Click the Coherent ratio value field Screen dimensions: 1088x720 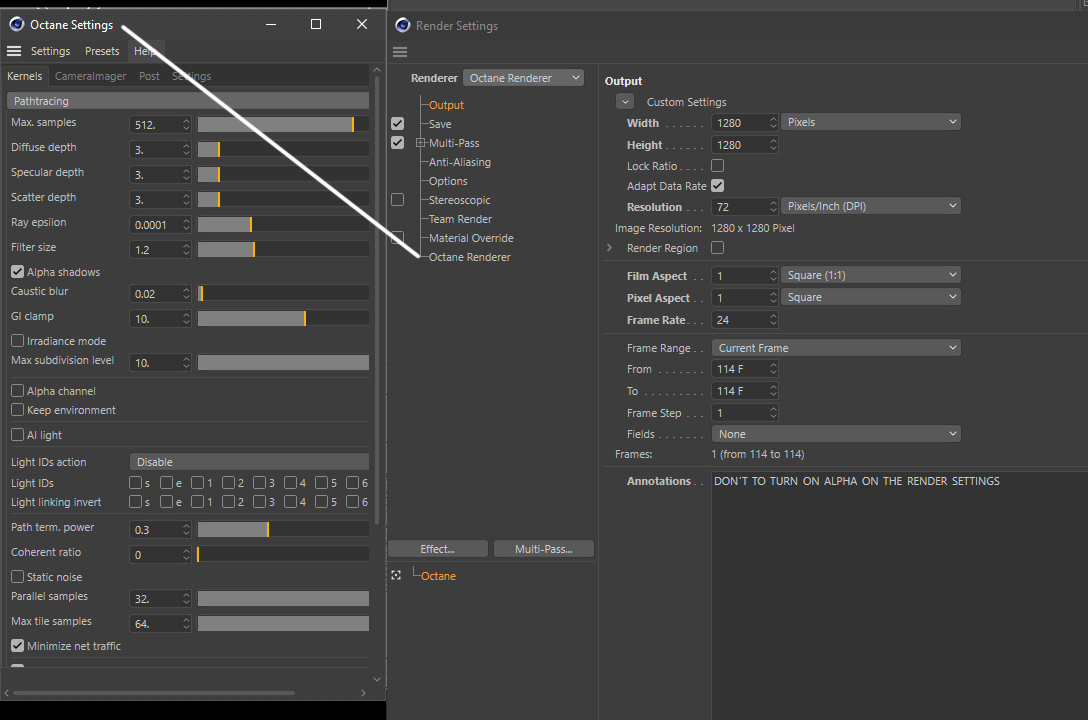[155, 555]
